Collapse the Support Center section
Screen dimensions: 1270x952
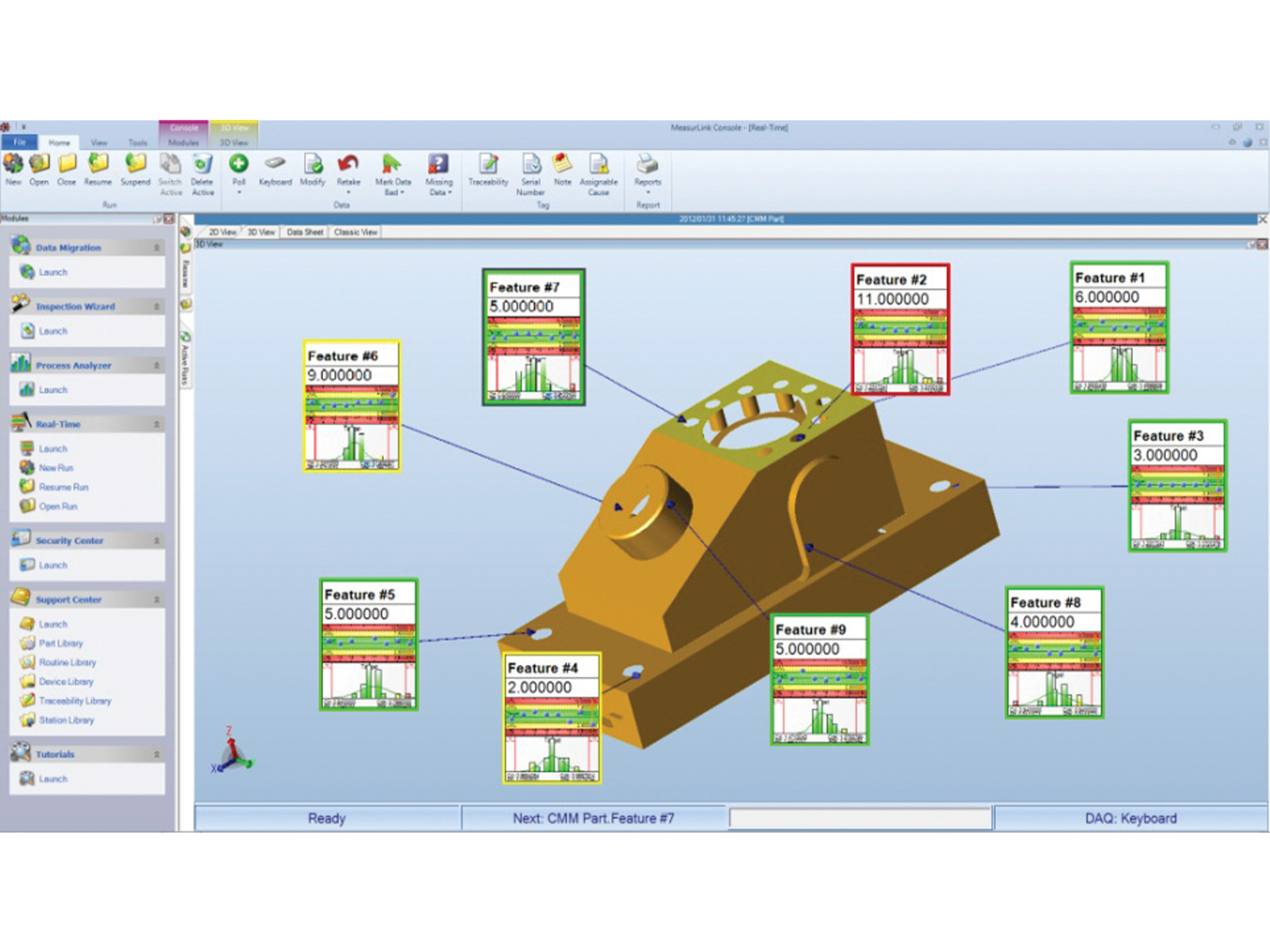click(x=156, y=600)
